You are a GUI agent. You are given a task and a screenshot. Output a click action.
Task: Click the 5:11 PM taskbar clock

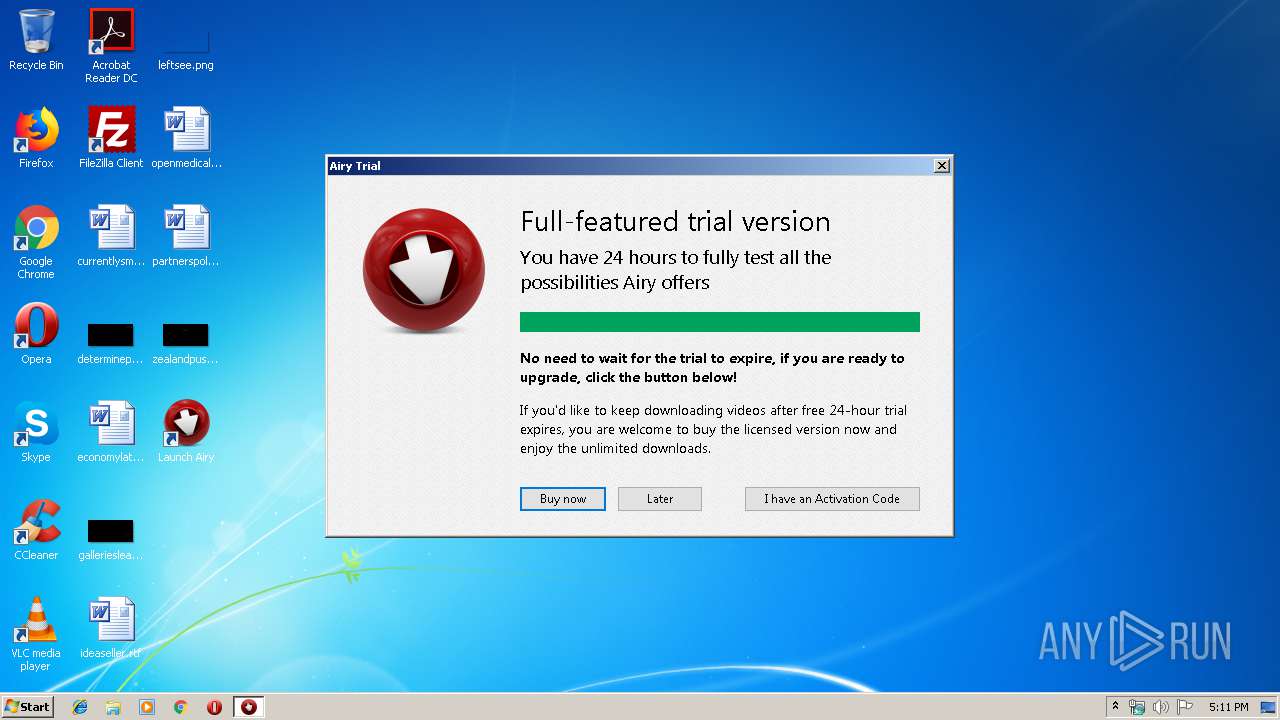click(1228, 707)
